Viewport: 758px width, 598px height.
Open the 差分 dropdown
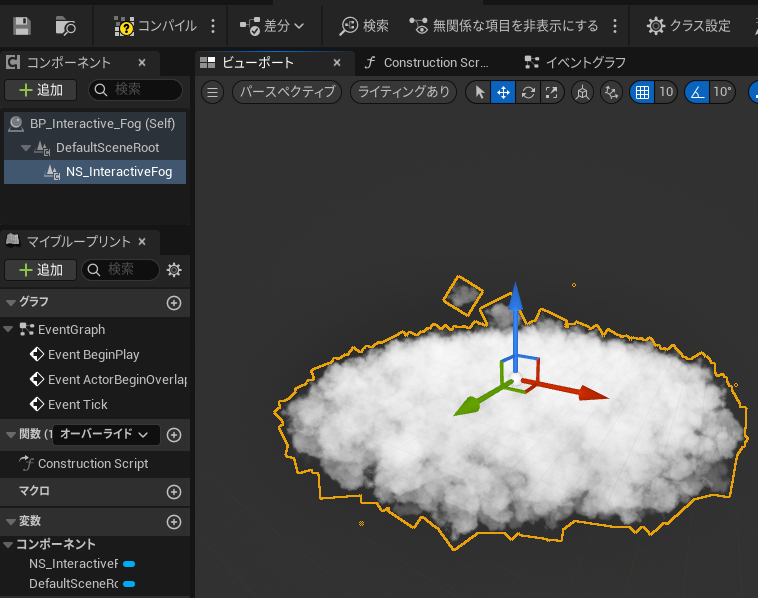click(273, 26)
